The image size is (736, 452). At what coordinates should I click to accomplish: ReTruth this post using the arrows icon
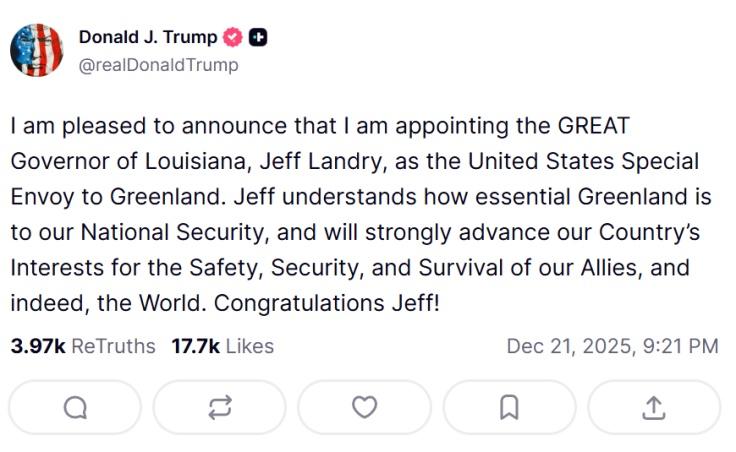point(220,407)
